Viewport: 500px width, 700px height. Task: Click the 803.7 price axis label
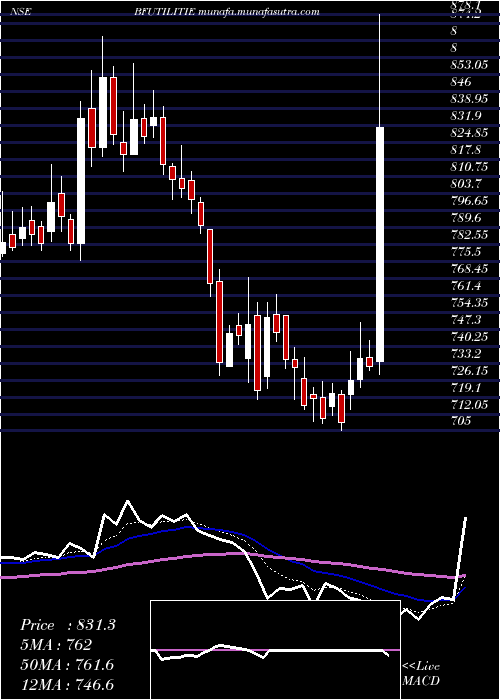465,183
